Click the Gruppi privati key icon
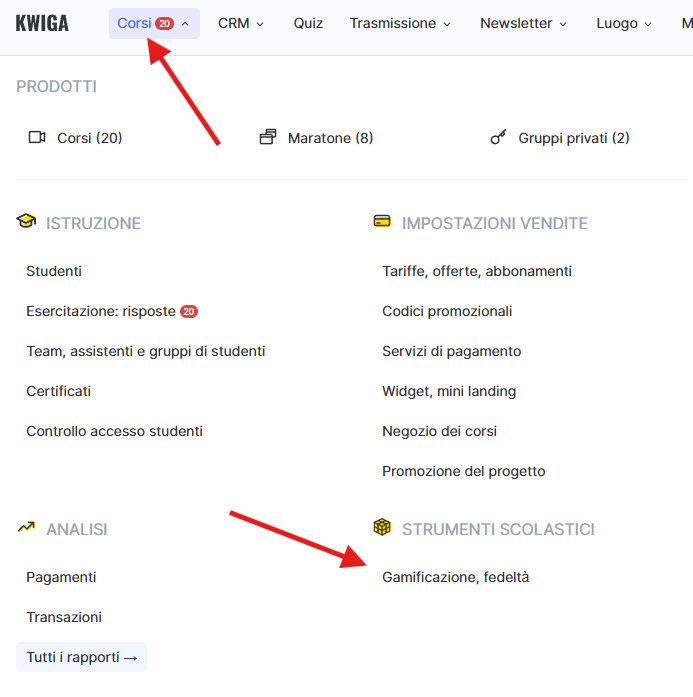693x697 pixels. pos(498,138)
